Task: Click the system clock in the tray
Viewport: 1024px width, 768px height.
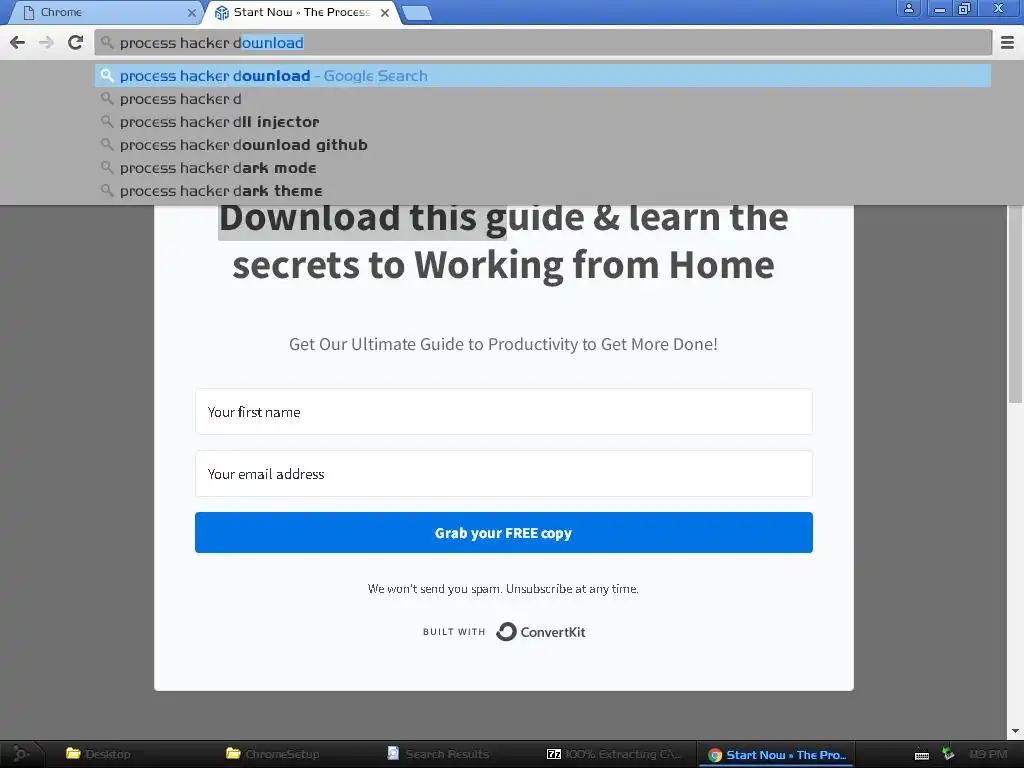Action: pyautogui.click(x=988, y=754)
